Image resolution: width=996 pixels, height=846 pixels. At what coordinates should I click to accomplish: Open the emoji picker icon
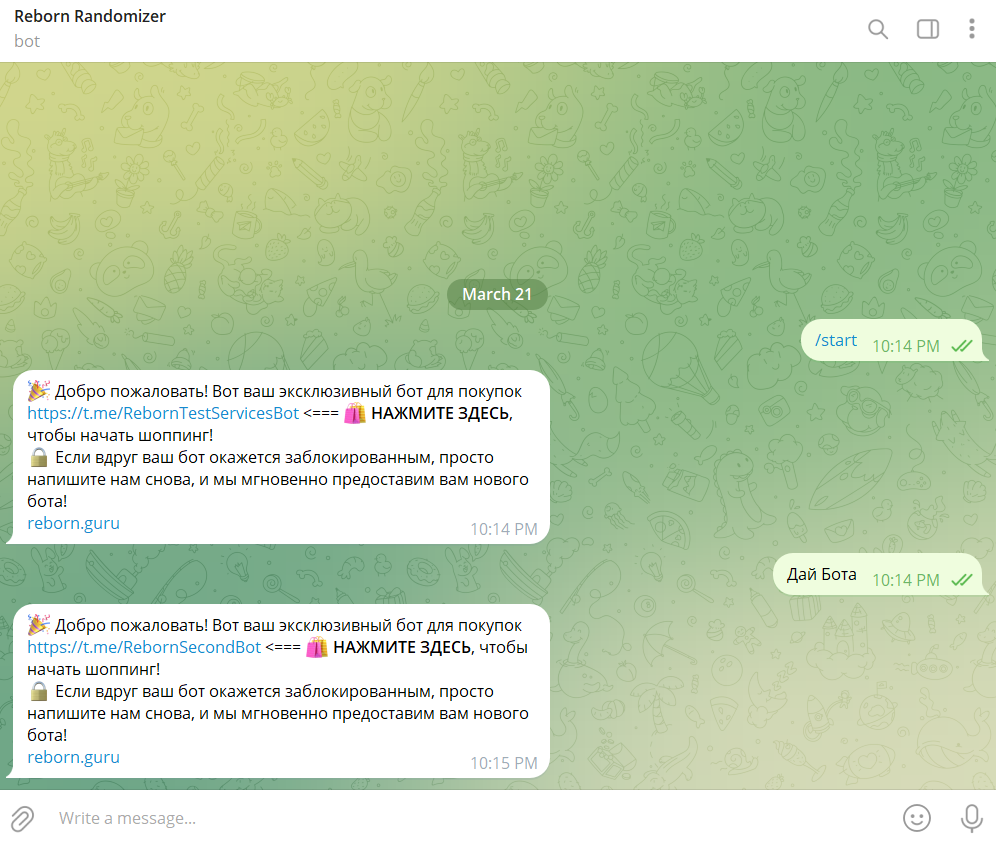pos(917,818)
